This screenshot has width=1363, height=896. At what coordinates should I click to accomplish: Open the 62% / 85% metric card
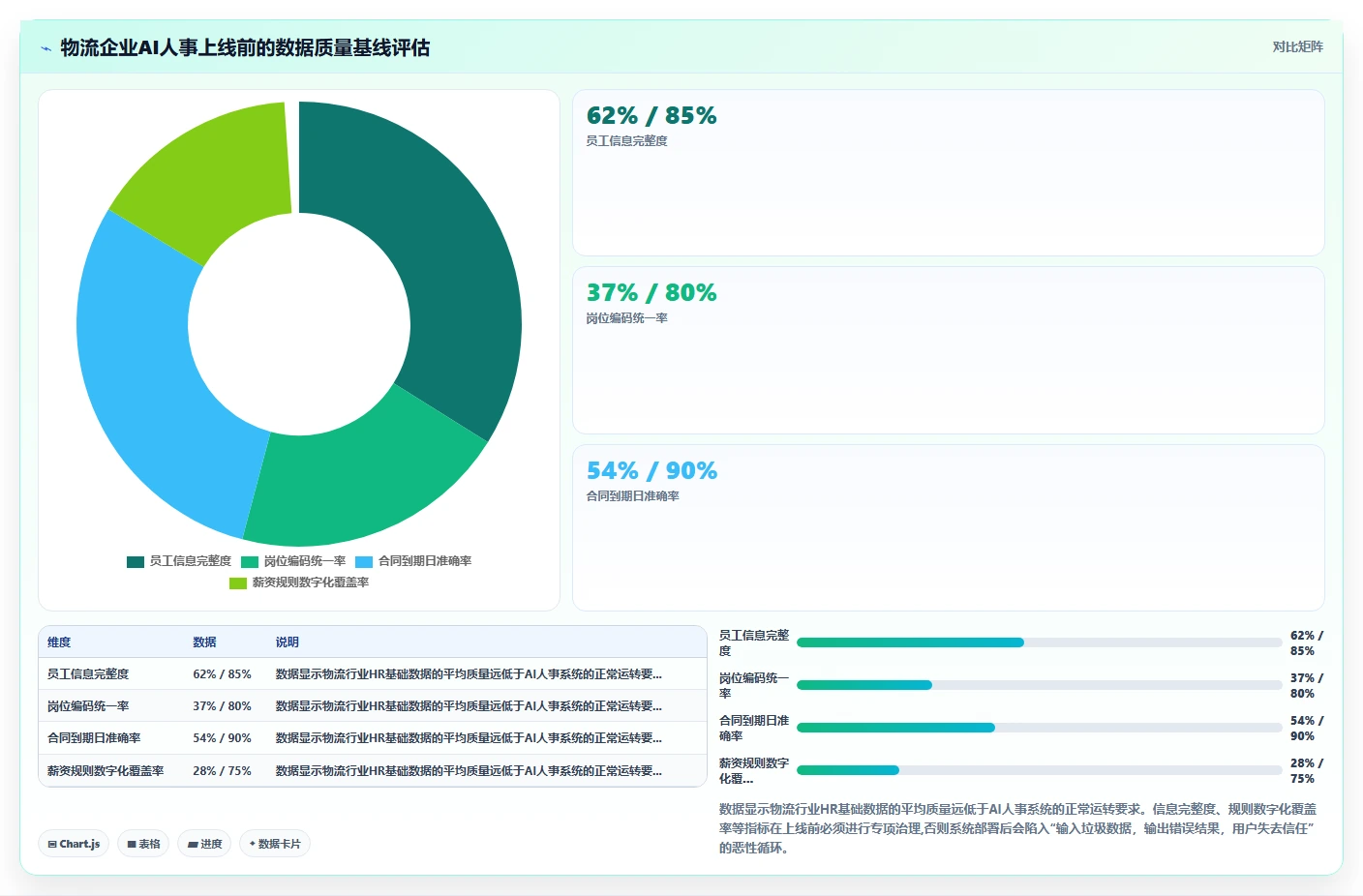tap(949, 172)
